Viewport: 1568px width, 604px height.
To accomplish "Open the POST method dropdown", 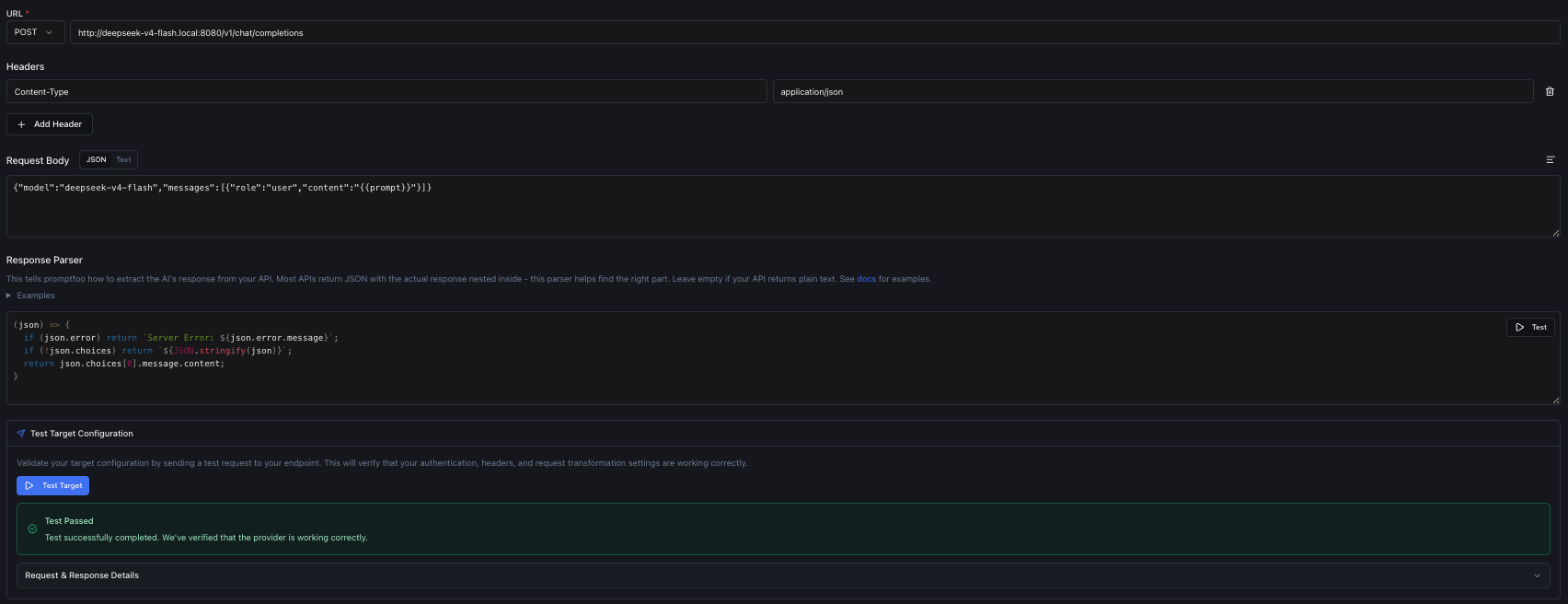I will point(35,32).
